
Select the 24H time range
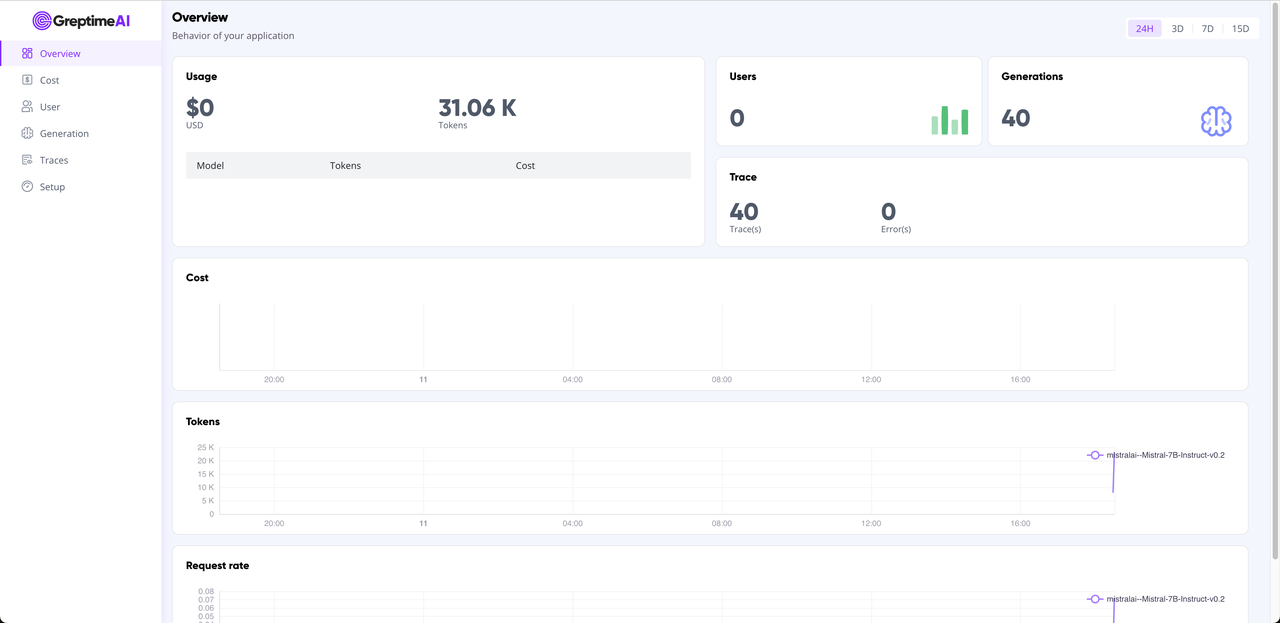(x=1144, y=28)
